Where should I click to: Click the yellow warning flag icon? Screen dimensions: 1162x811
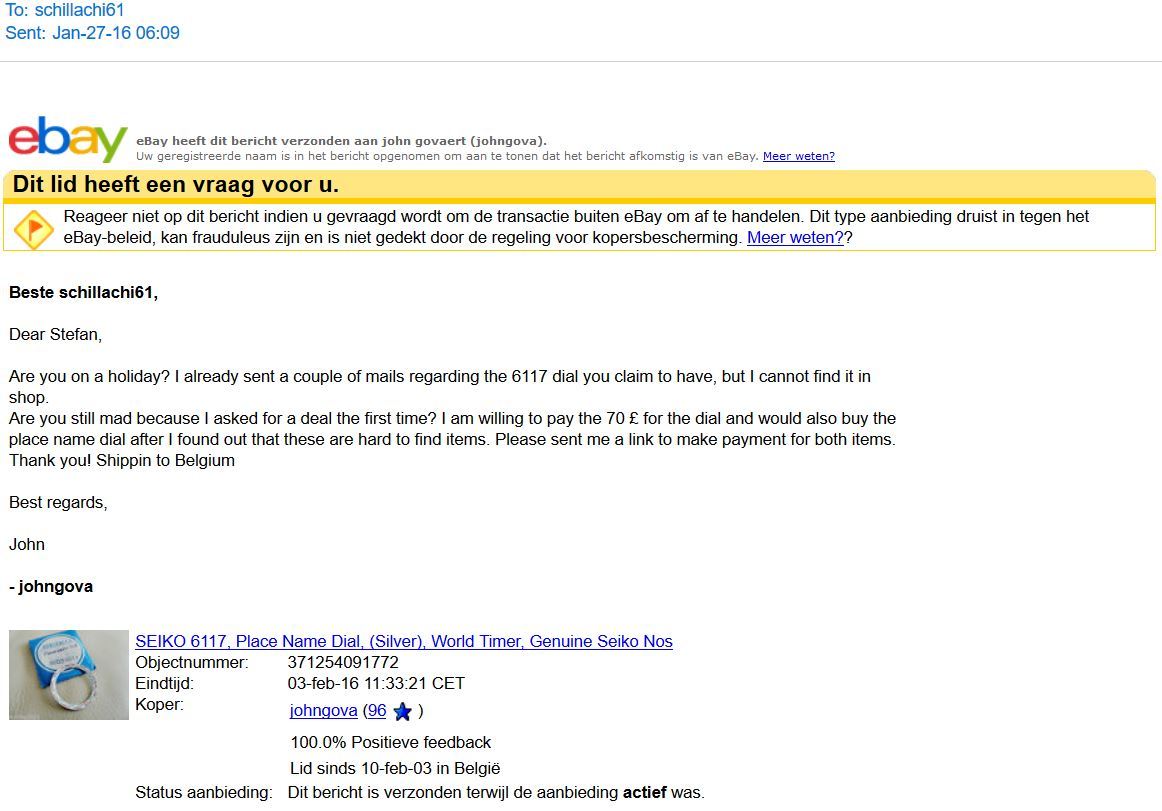33,229
